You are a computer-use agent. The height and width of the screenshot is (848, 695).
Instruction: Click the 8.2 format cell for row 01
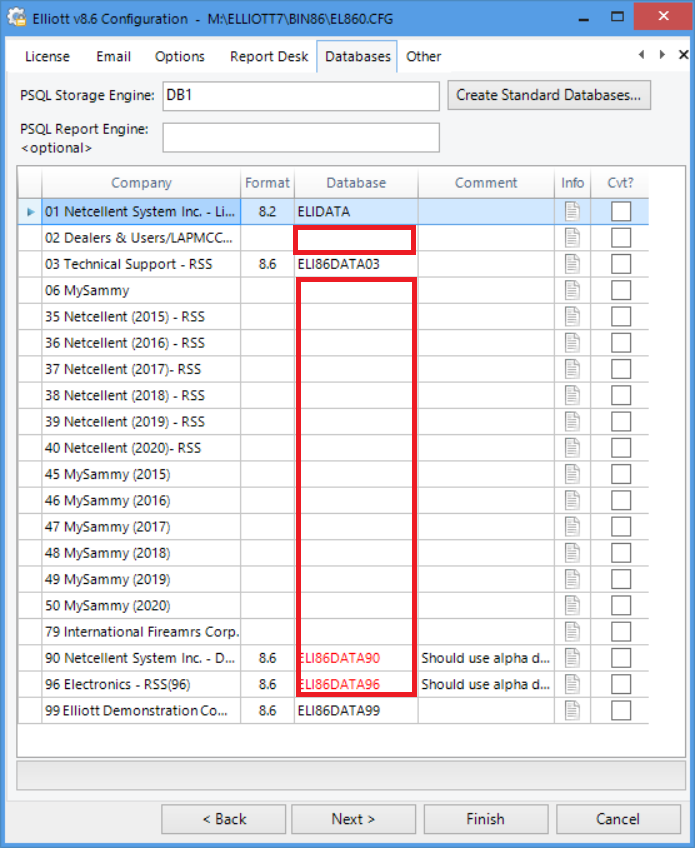coord(267,211)
